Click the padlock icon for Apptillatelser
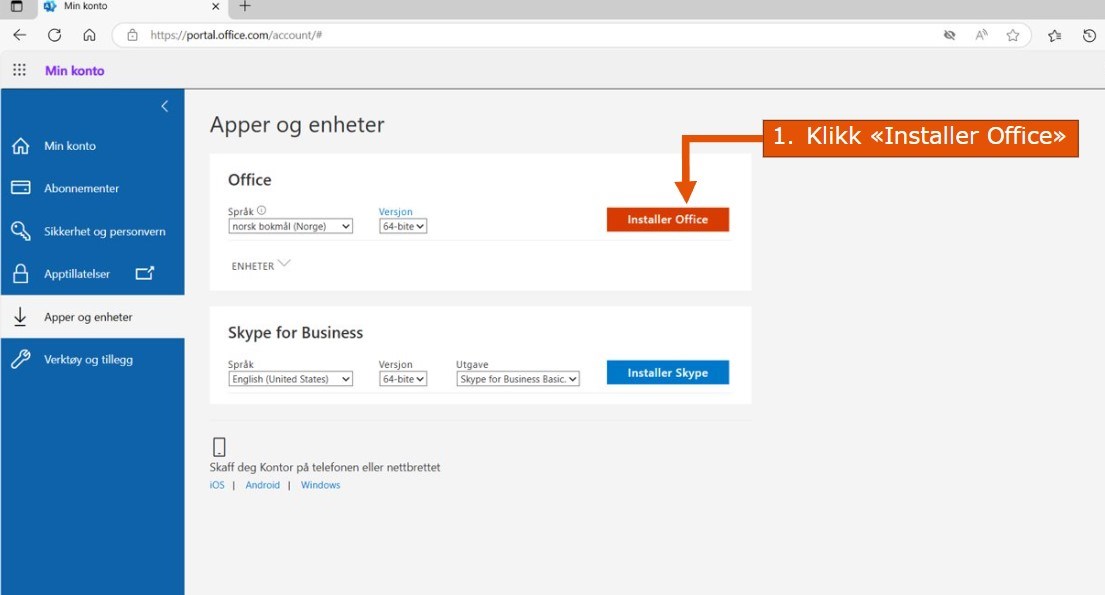The image size is (1105, 595). coord(20,274)
